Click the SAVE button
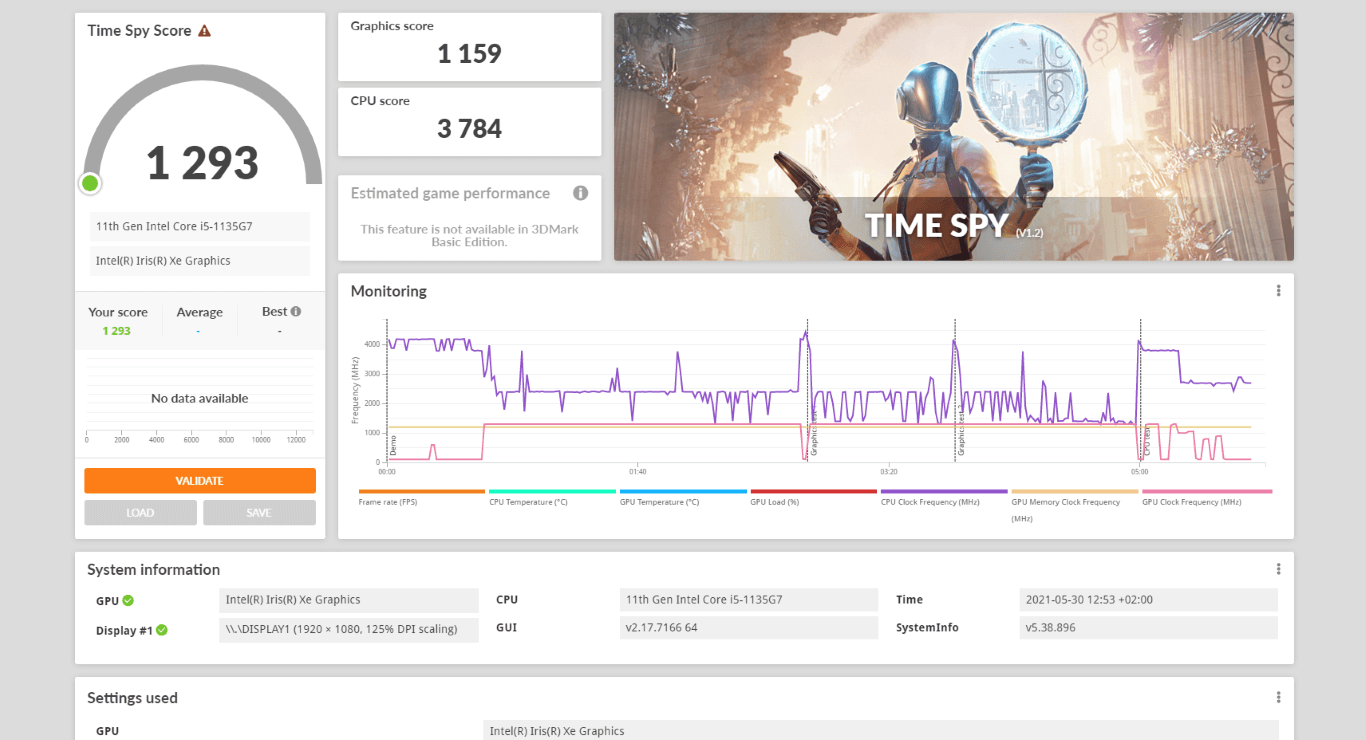This screenshot has width=1366, height=740. pyautogui.click(x=259, y=513)
